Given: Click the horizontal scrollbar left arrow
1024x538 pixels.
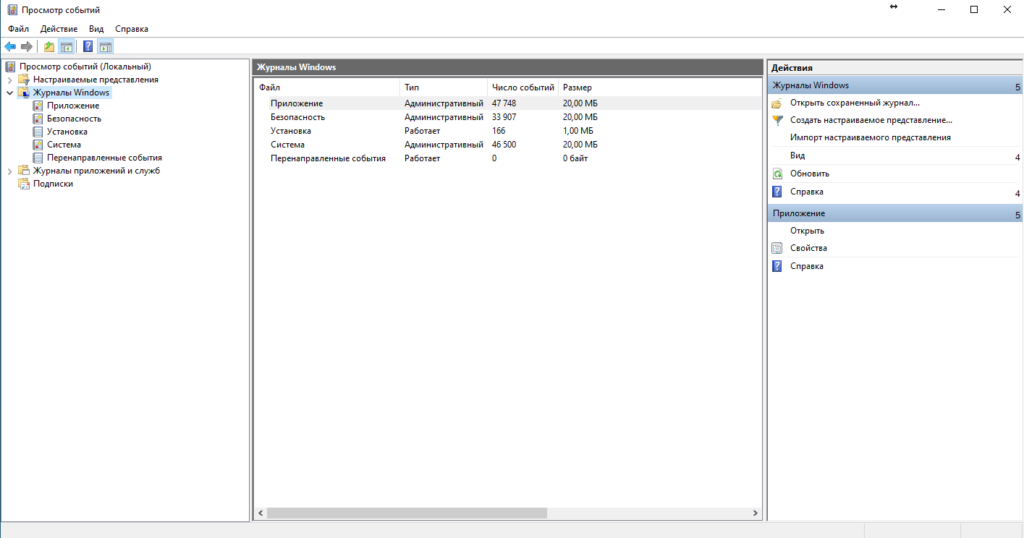Looking at the screenshot, I should (x=261, y=513).
